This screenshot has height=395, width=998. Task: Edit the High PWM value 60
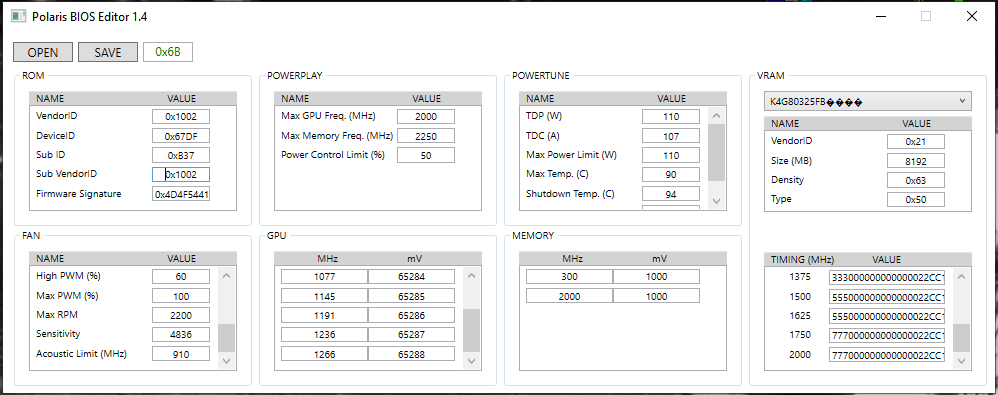[x=181, y=277]
